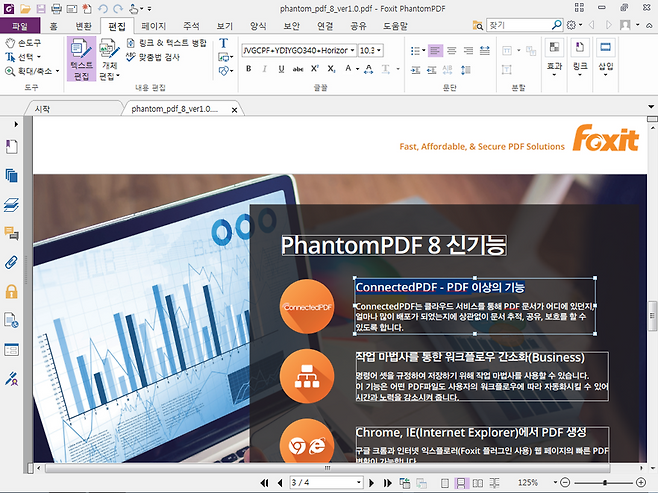Print the document using printer icon
Image resolution: width=658 pixels, height=493 pixels.
pyautogui.click(x=56, y=8)
